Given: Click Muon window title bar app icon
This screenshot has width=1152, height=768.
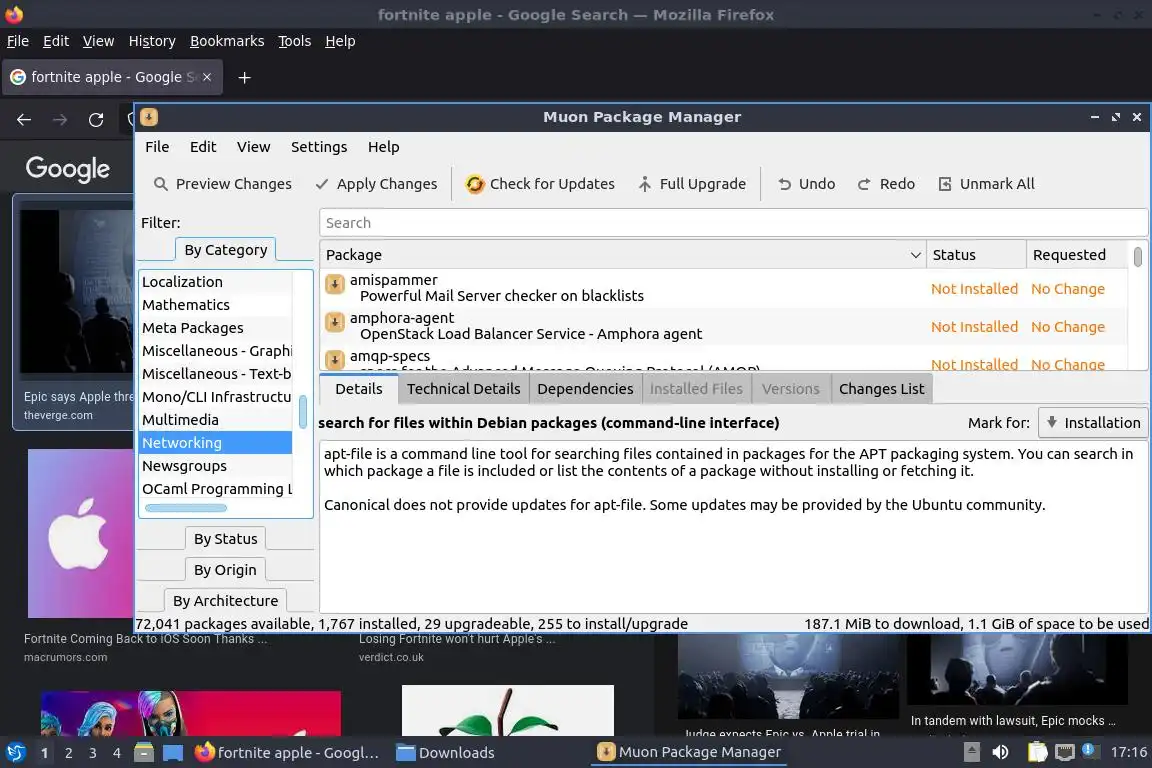Looking at the screenshot, I should pyautogui.click(x=149, y=117).
